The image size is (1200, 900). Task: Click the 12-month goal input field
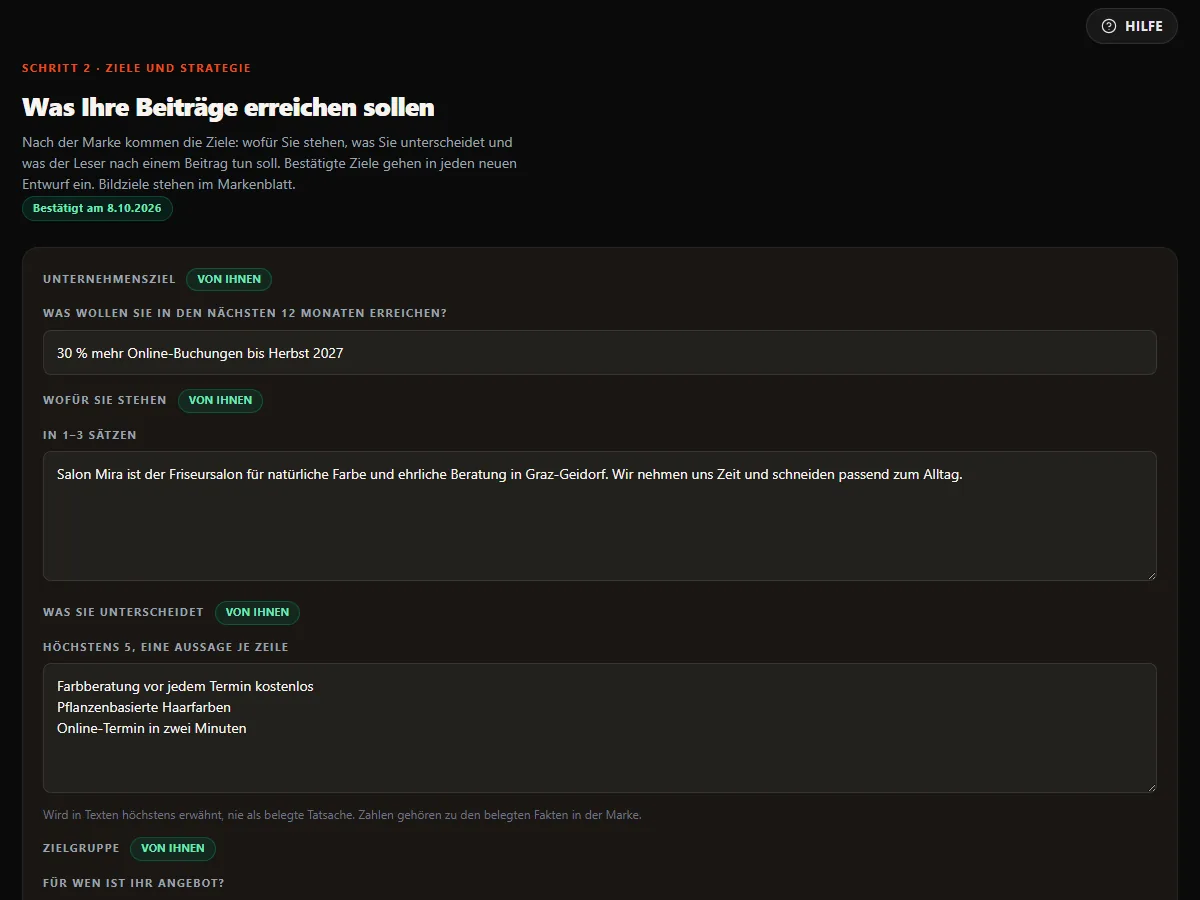click(x=600, y=353)
